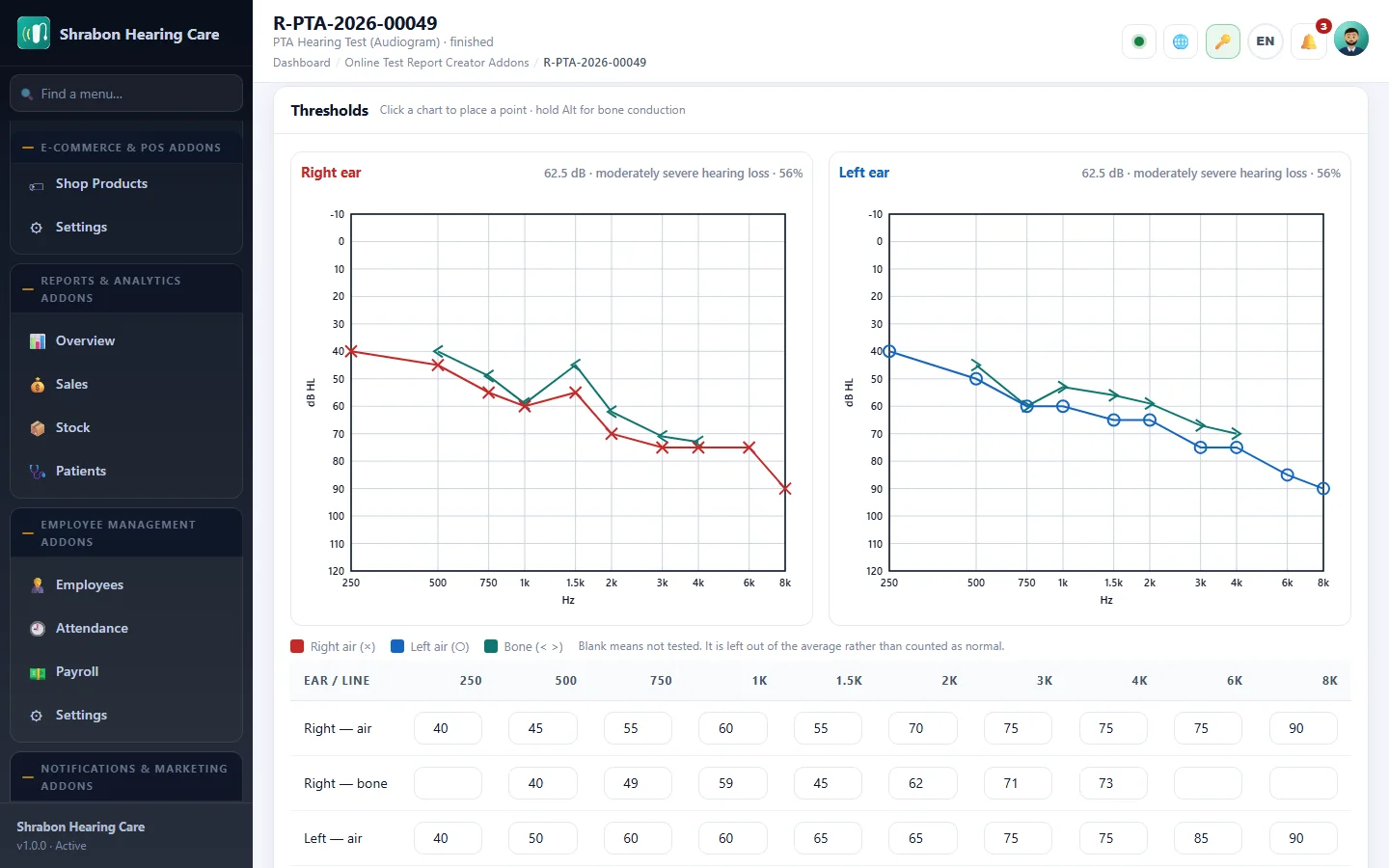The width and height of the screenshot is (1389, 868).
Task: Edit Right air 8K value 90
Action: tap(1303, 728)
